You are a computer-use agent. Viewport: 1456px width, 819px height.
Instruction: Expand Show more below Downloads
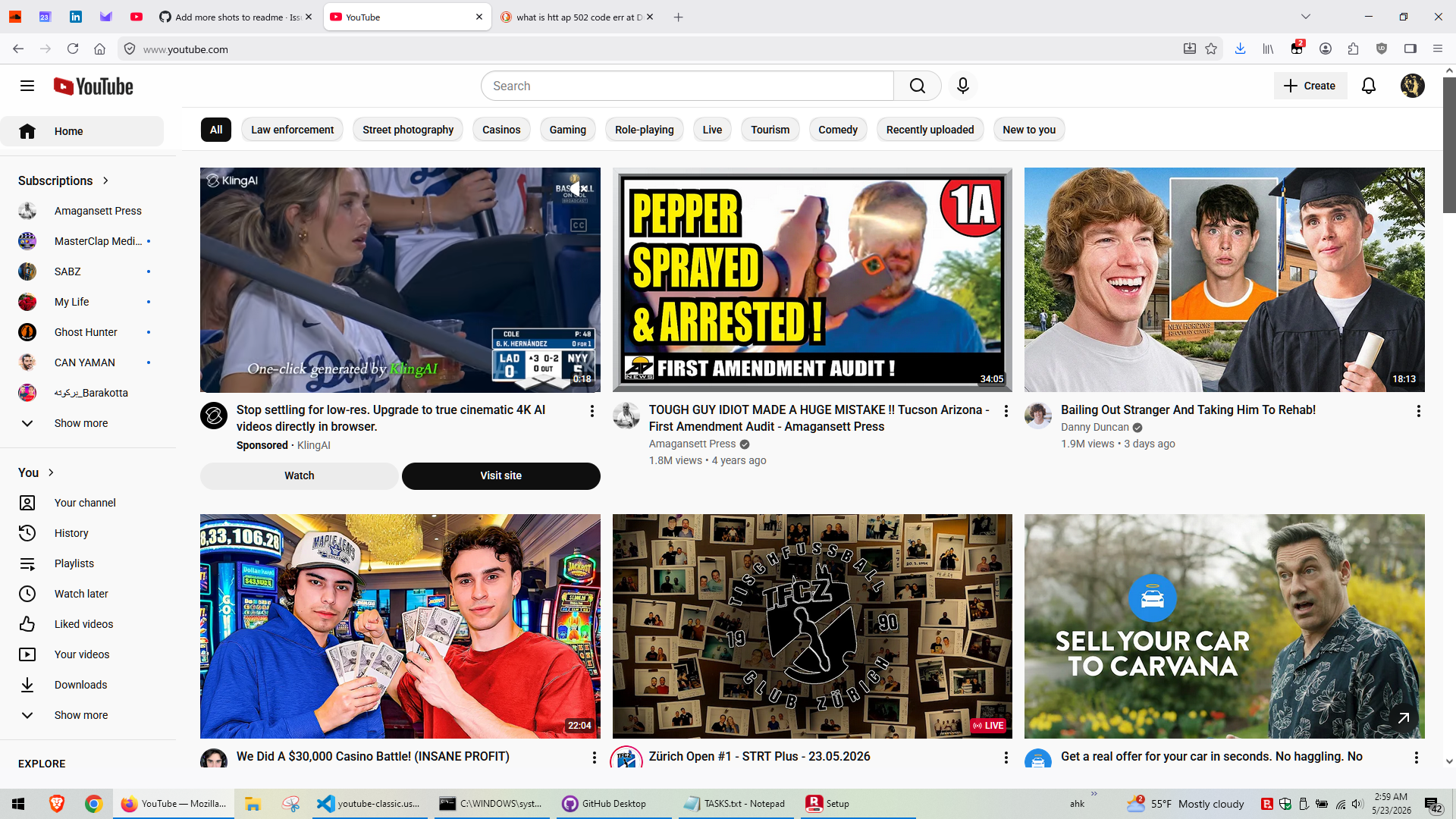81,715
